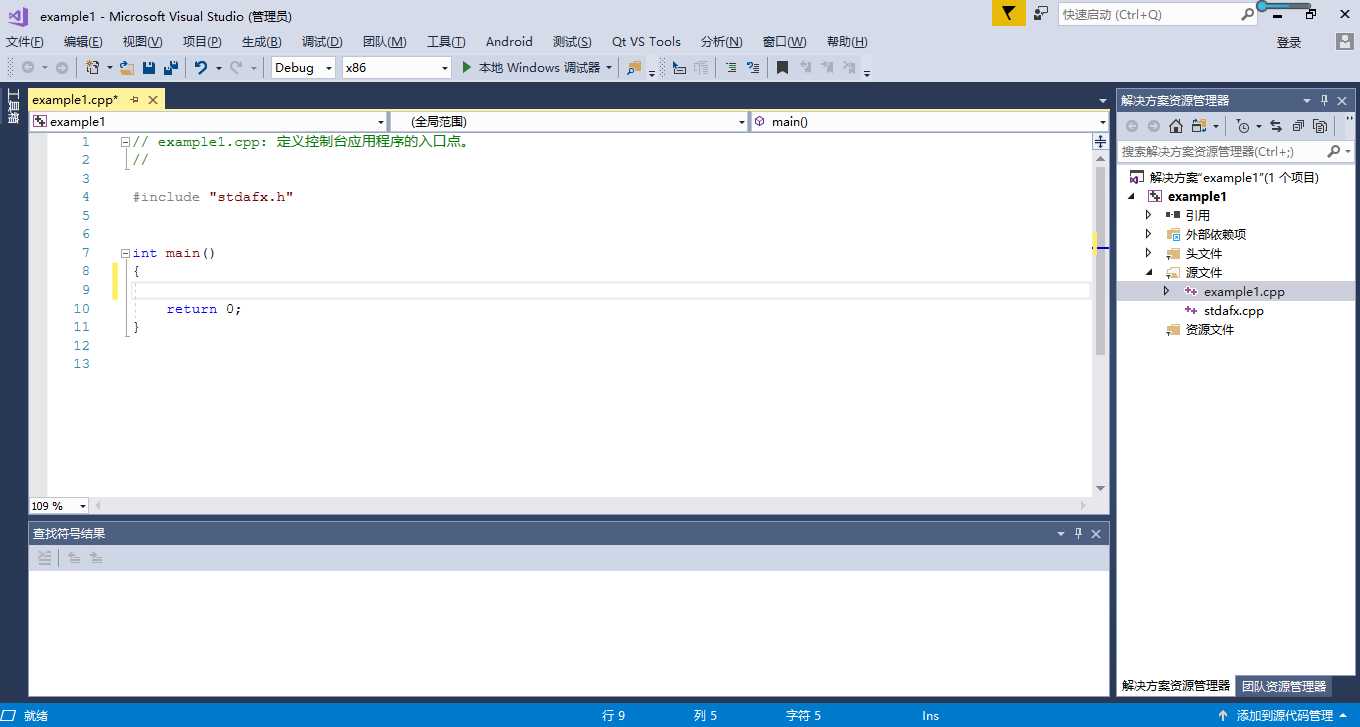Collapse the int main() code block

[124, 253]
